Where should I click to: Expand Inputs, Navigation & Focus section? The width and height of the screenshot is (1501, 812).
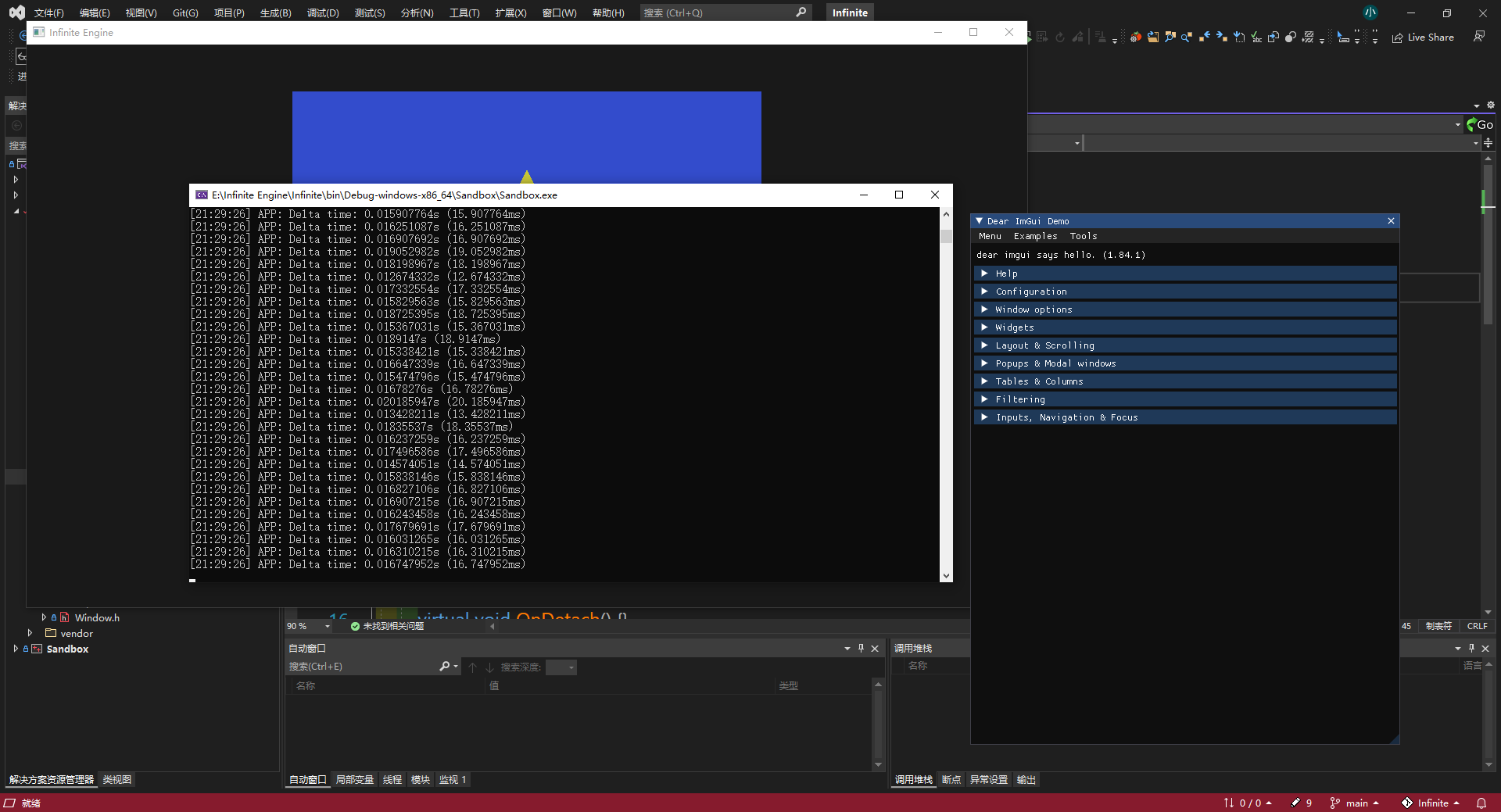click(1184, 417)
